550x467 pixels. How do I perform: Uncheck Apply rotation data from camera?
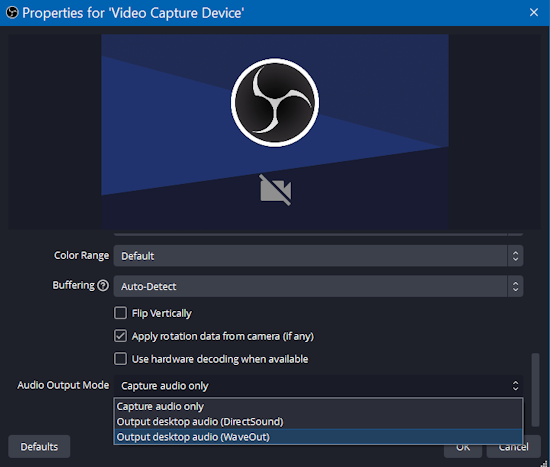coord(120,336)
